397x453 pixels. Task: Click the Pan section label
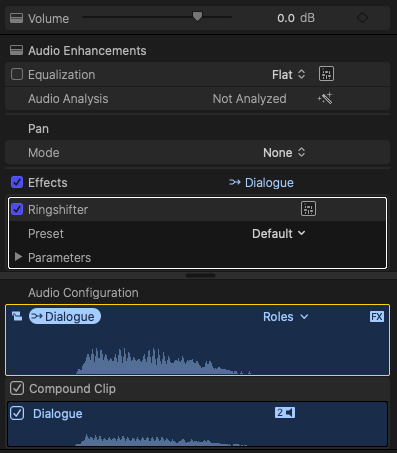(x=38, y=129)
